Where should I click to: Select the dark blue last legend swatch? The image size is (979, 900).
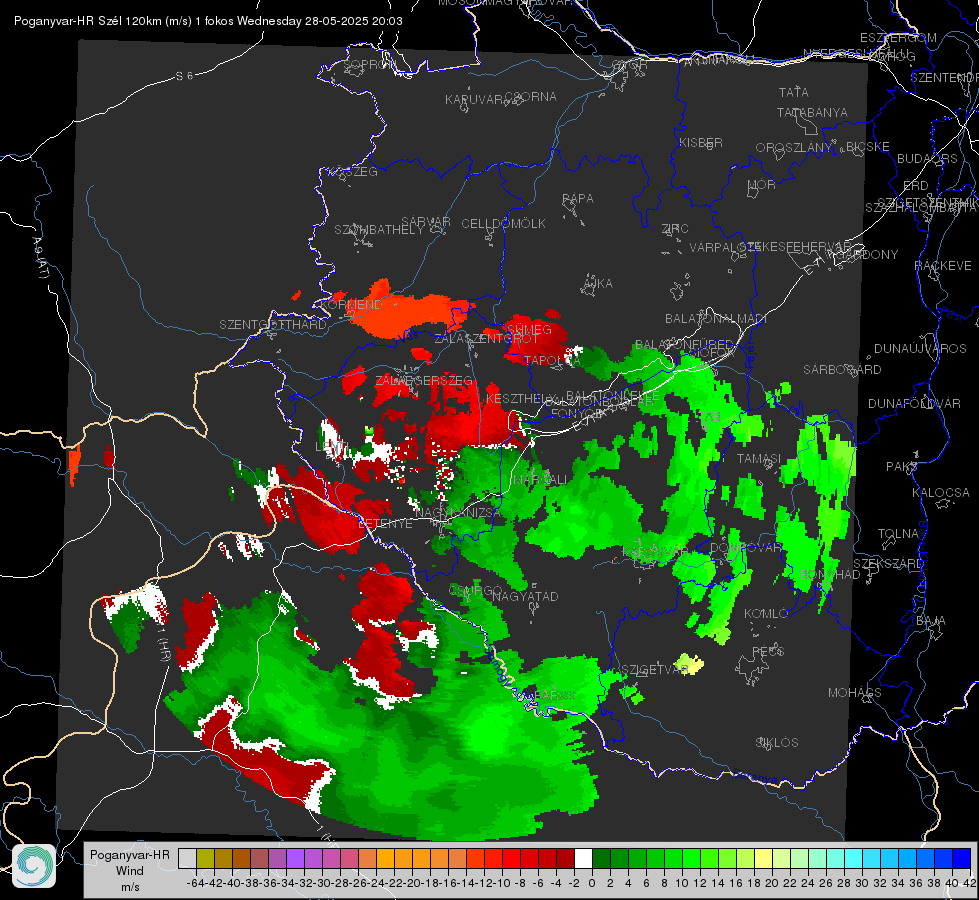(962, 858)
